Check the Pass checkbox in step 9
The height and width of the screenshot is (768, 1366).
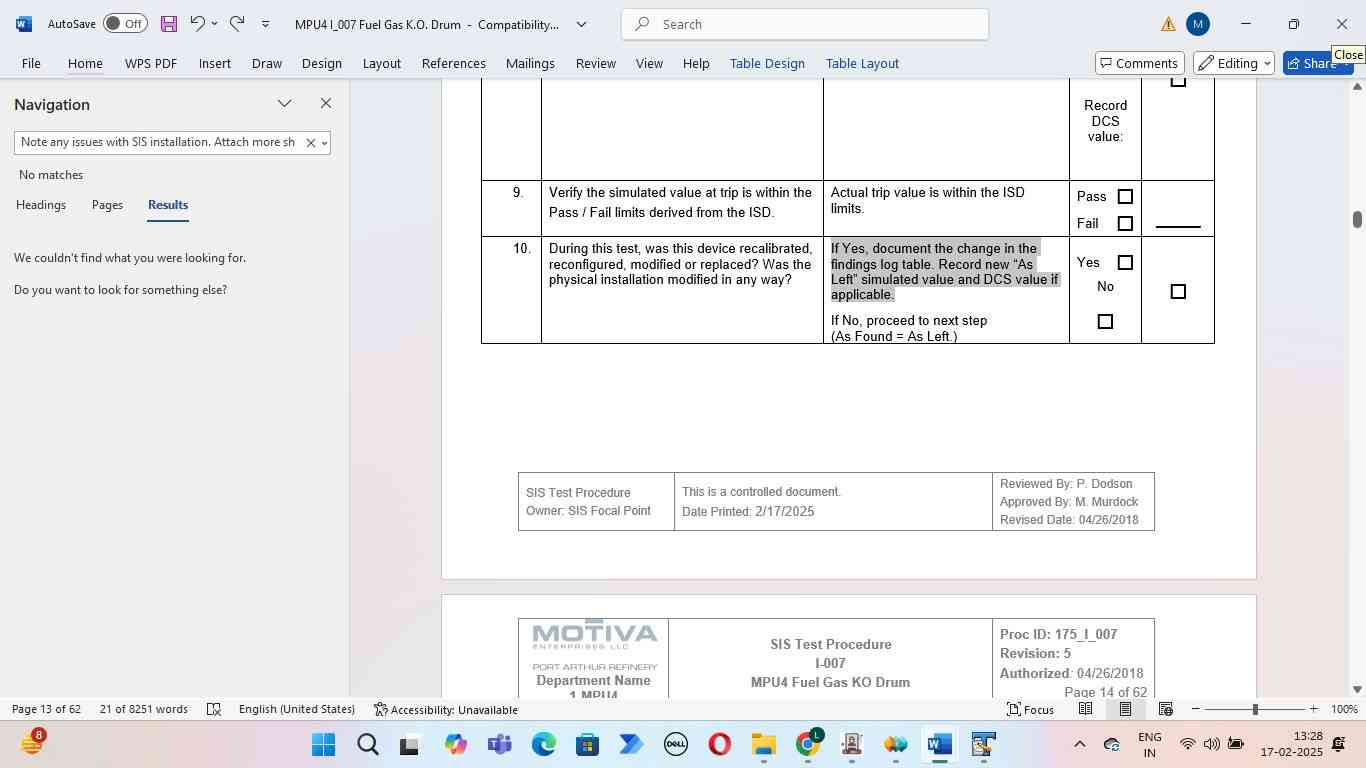[x=1125, y=197]
